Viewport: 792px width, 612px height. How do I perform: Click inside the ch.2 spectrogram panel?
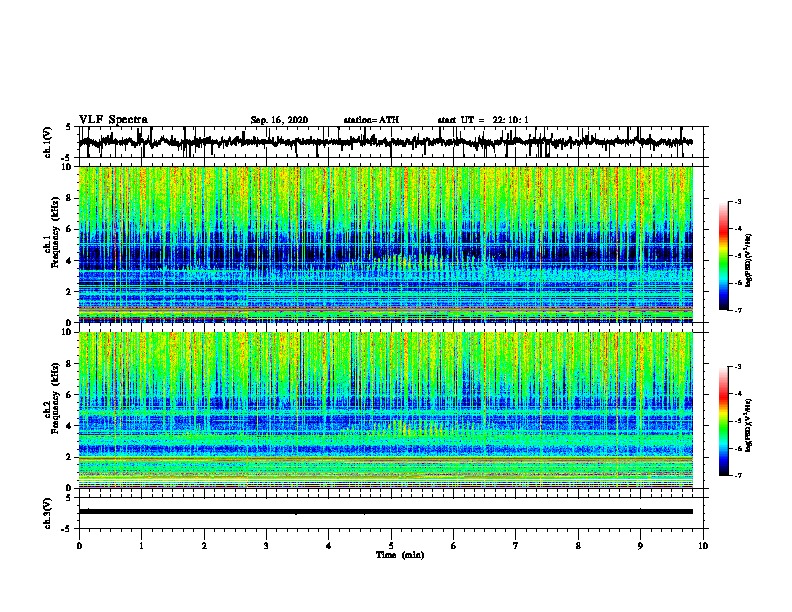coord(385,410)
